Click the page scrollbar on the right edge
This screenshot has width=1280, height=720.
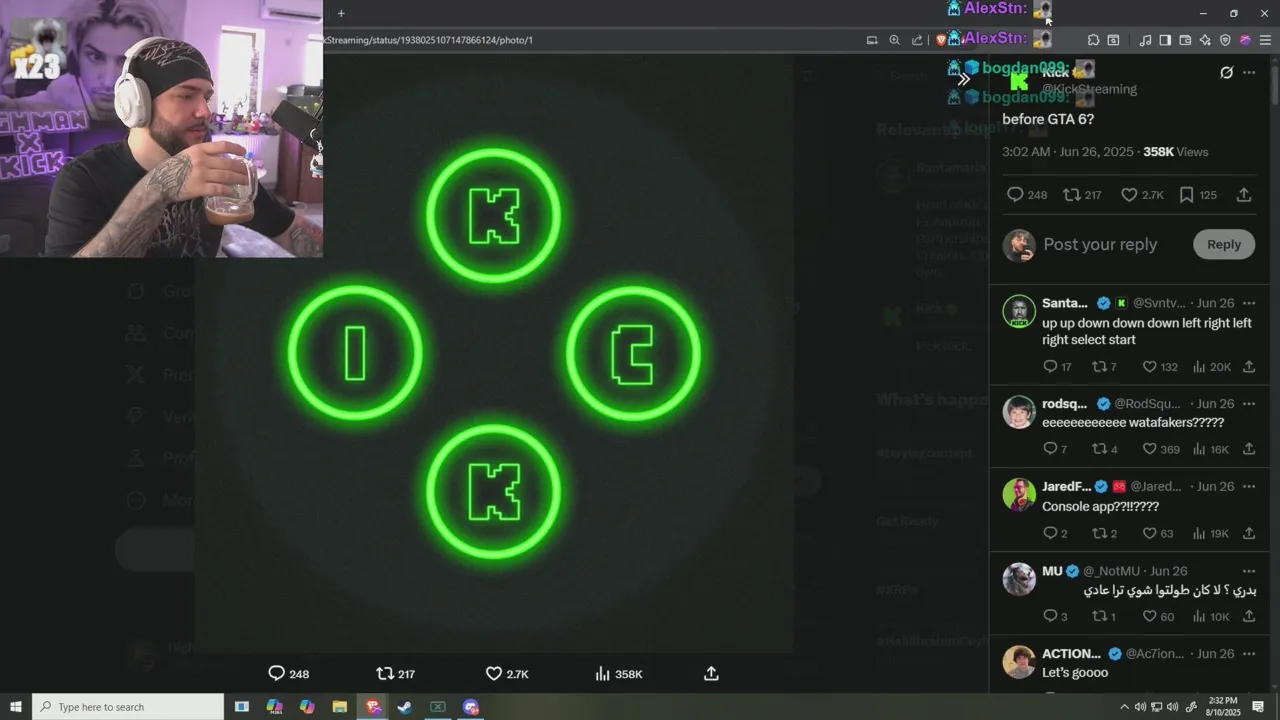pyautogui.click(x=1275, y=86)
